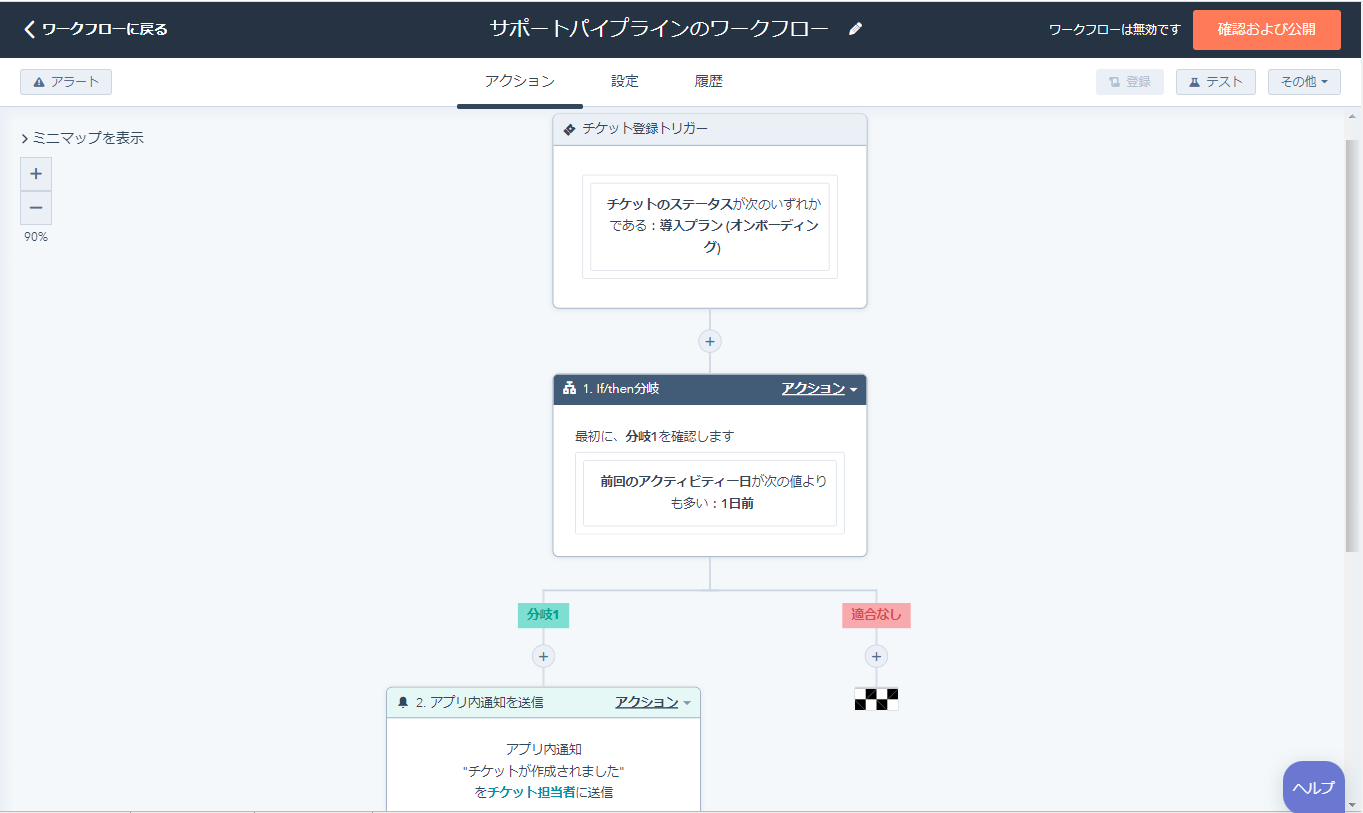The width and height of the screenshot is (1363, 813).
Task: Click the 適合なし branch label
Action: (876, 614)
